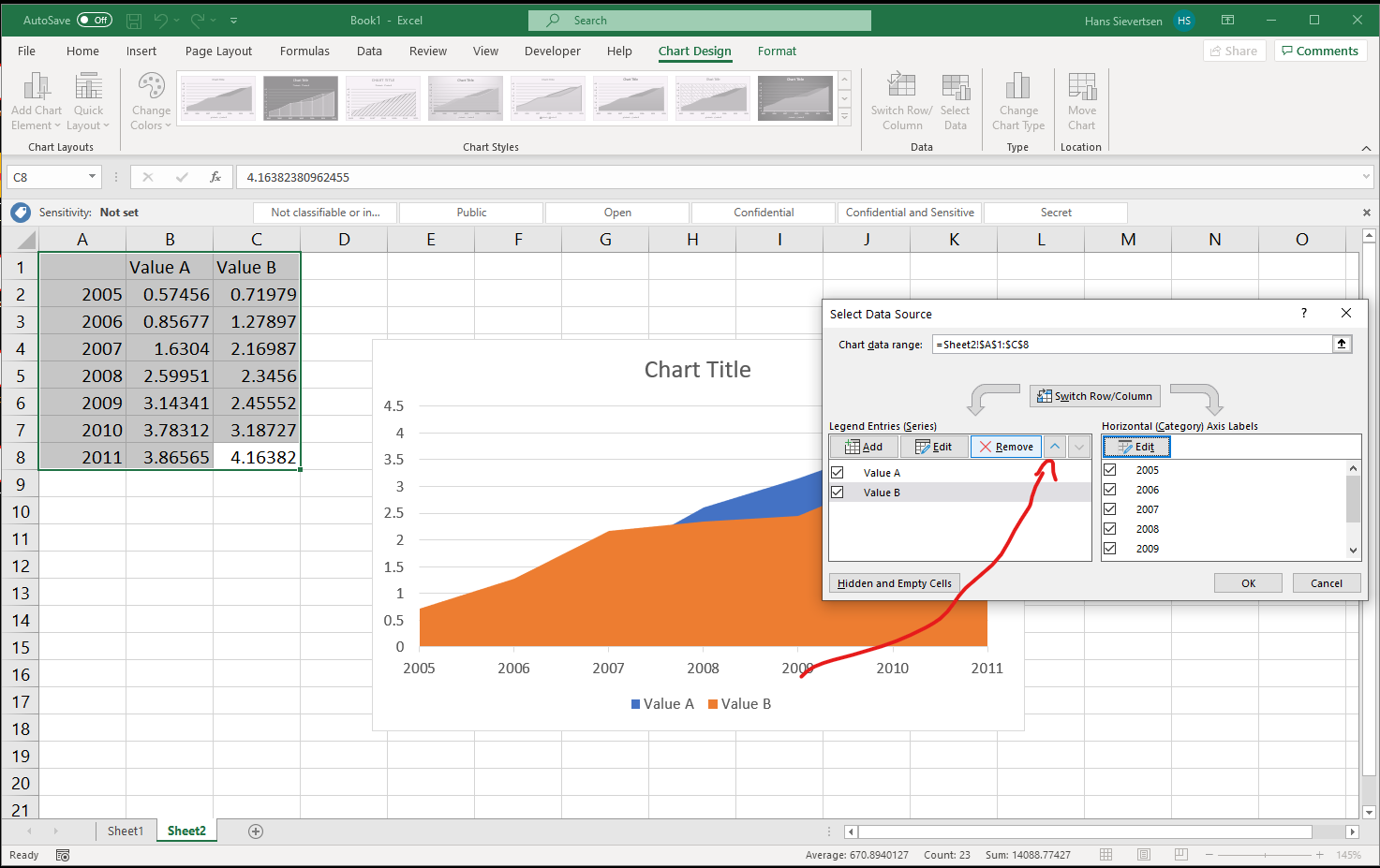Viewport: 1380px width, 868px height.
Task: Click the Save icon in title bar
Action: coord(134,20)
